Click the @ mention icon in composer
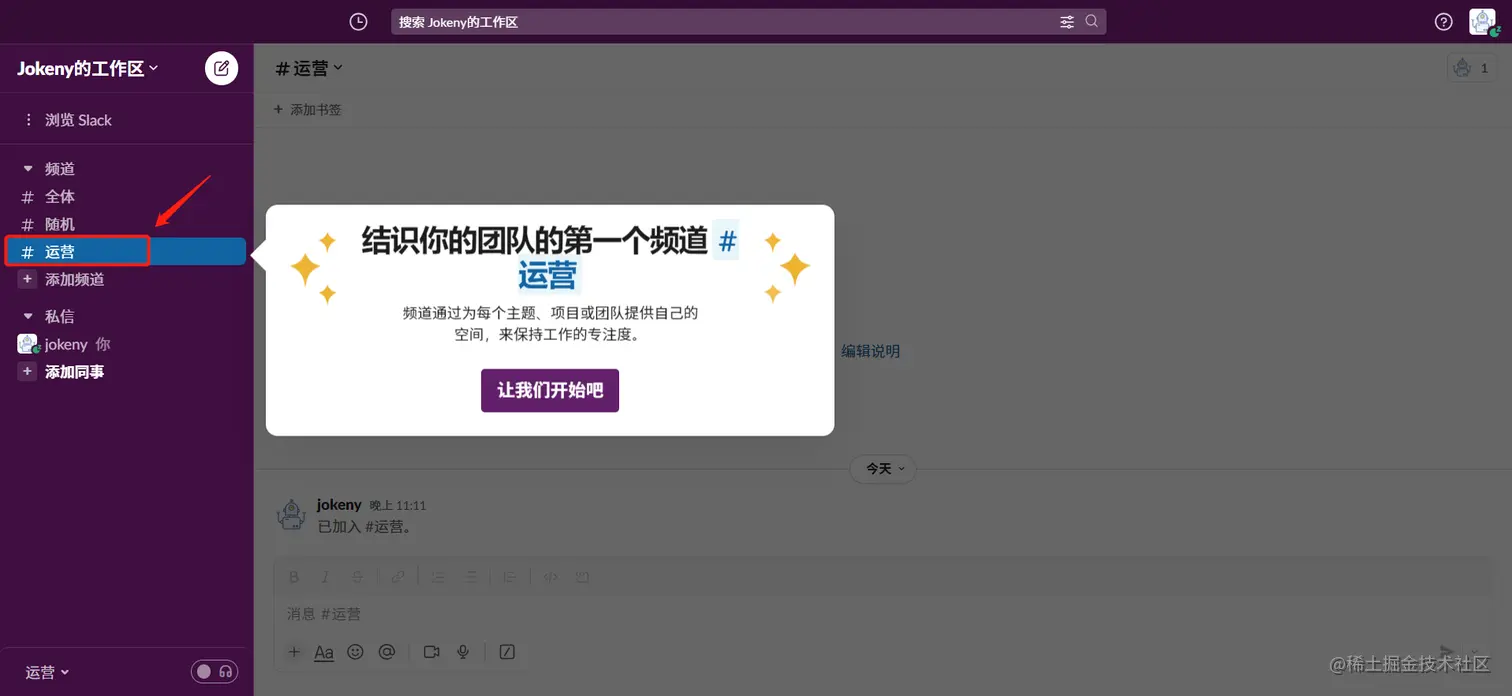The image size is (1512, 696). point(387,652)
